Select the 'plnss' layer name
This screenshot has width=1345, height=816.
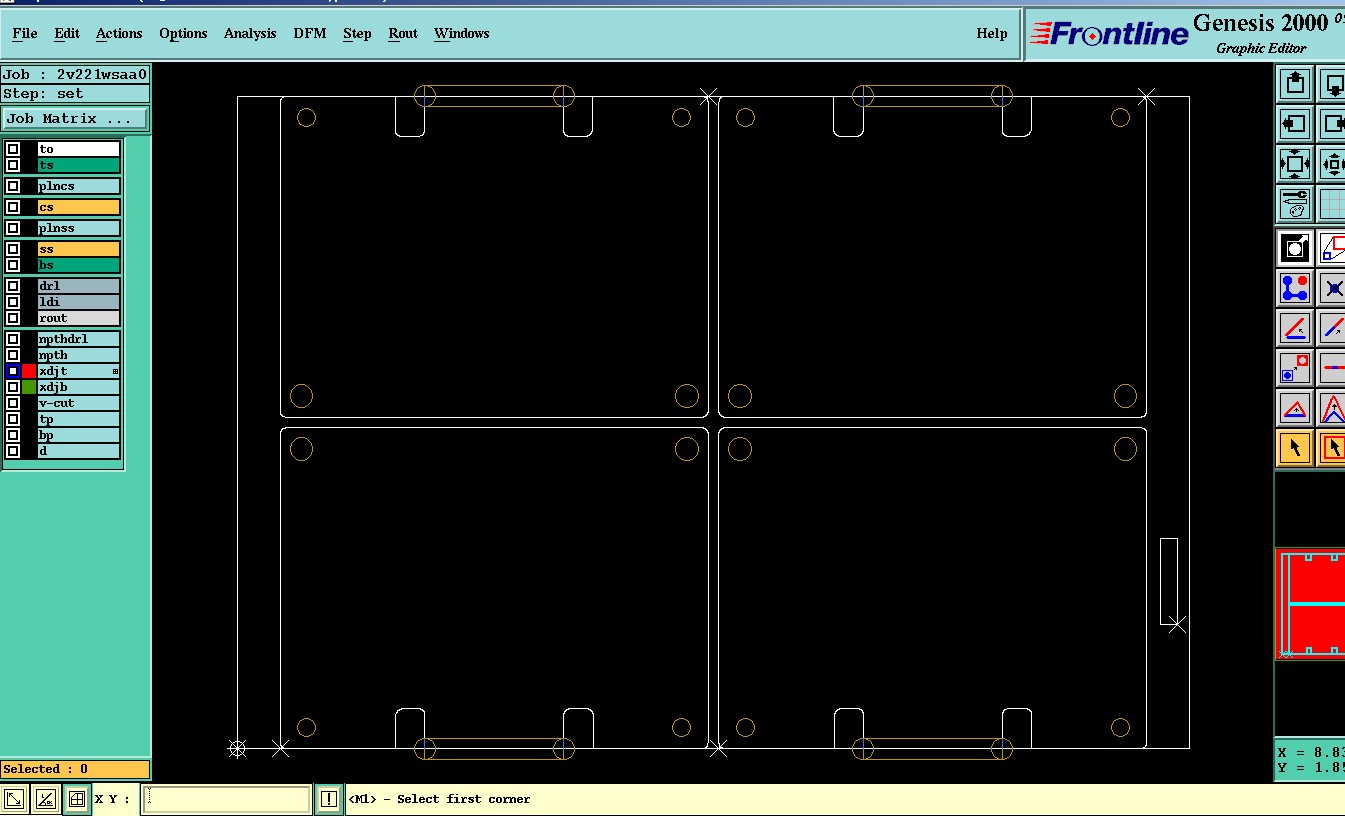pos(79,228)
